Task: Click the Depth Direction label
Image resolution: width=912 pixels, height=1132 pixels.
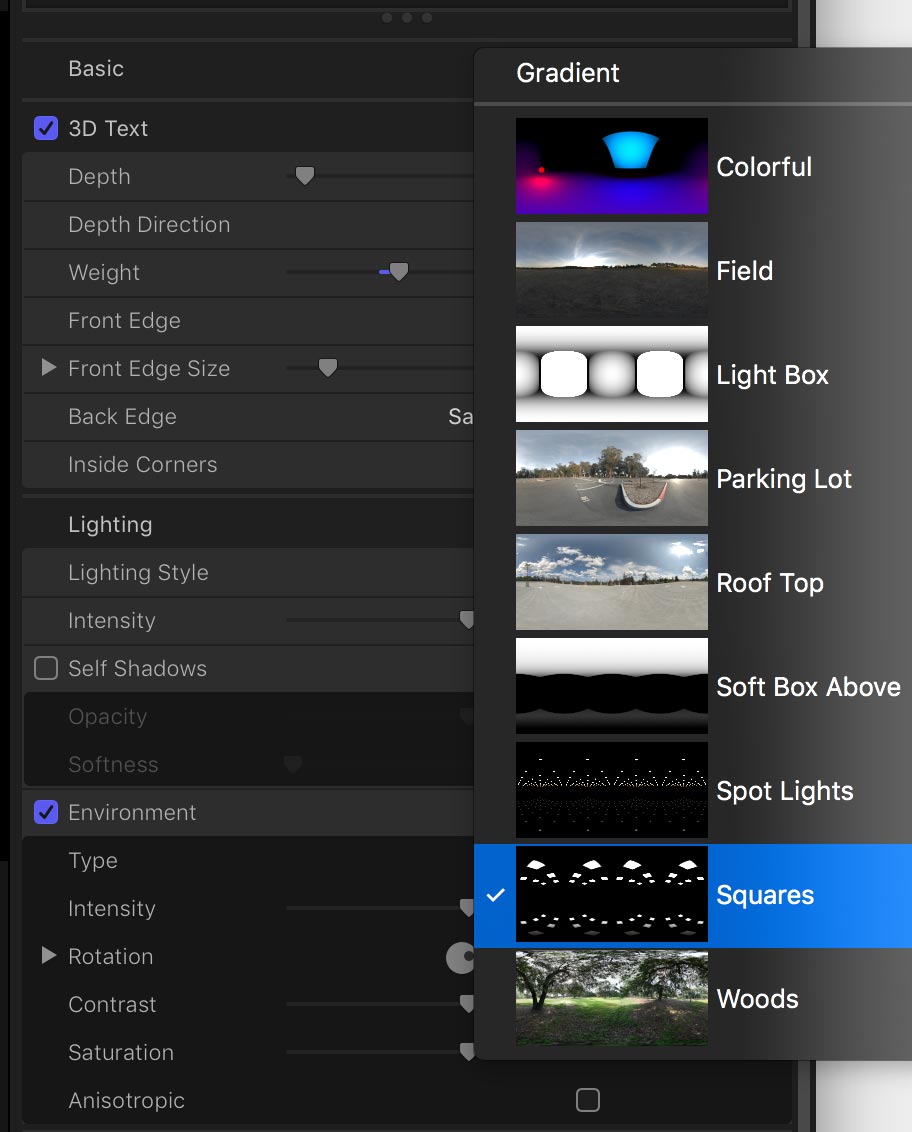Action: click(x=149, y=225)
